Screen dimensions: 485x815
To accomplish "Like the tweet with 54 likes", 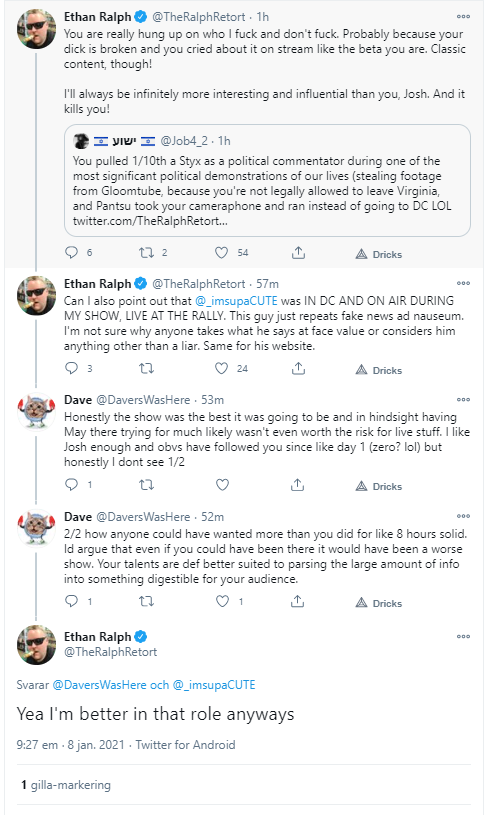I will 222,253.
